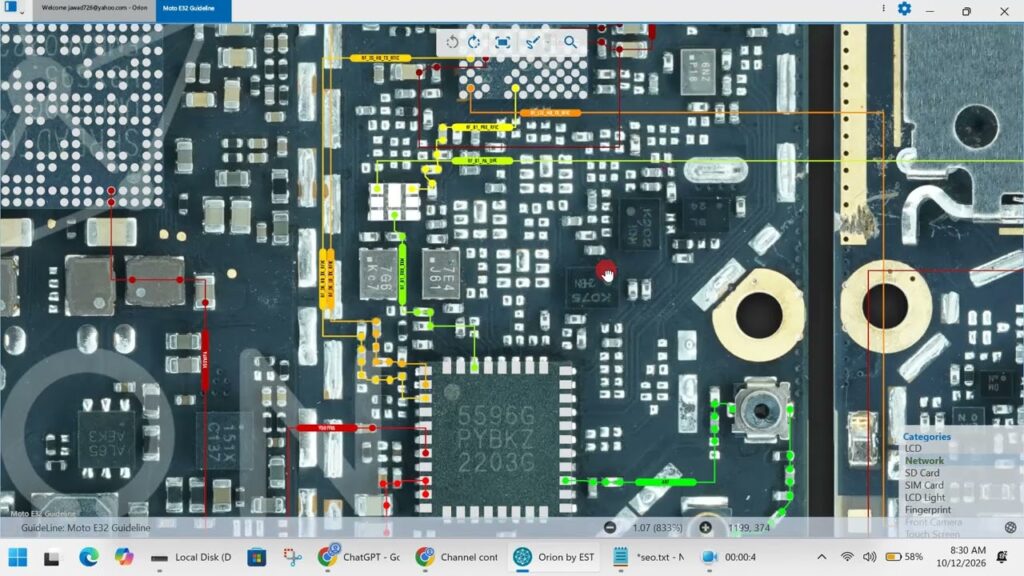The height and width of the screenshot is (576, 1024).
Task: Open the search magnifier tool
Action: click(x=570, y=42)
